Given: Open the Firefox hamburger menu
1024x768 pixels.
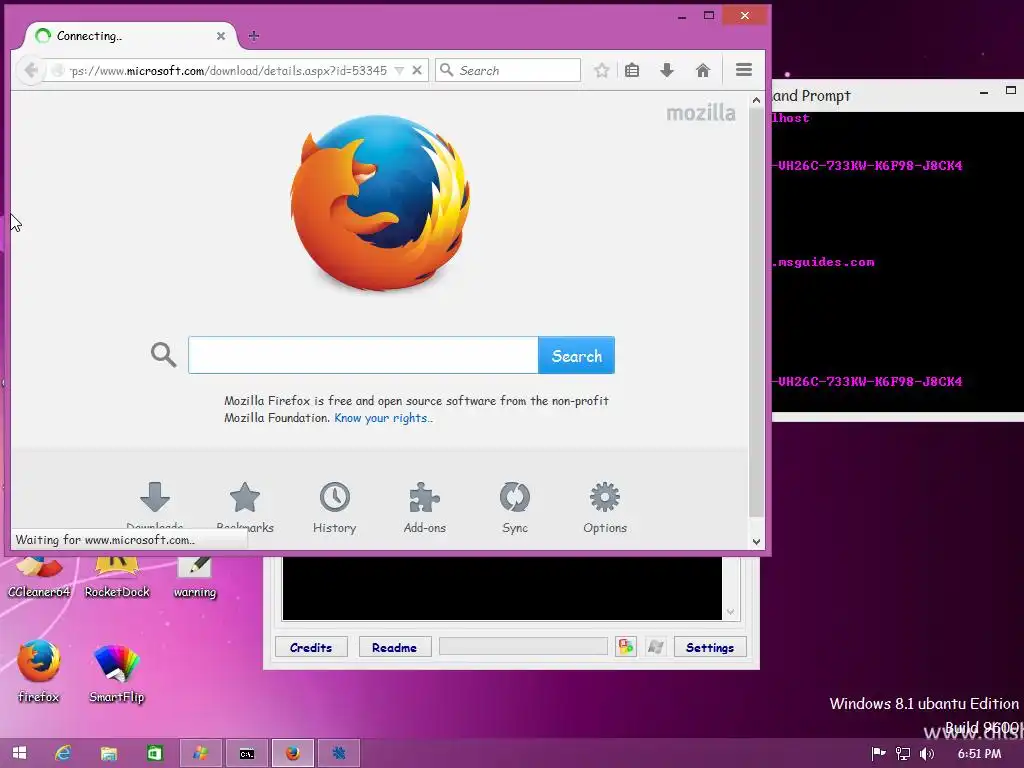Looking at the screenshot, I should pyautogui.click(x=744, y=70).
